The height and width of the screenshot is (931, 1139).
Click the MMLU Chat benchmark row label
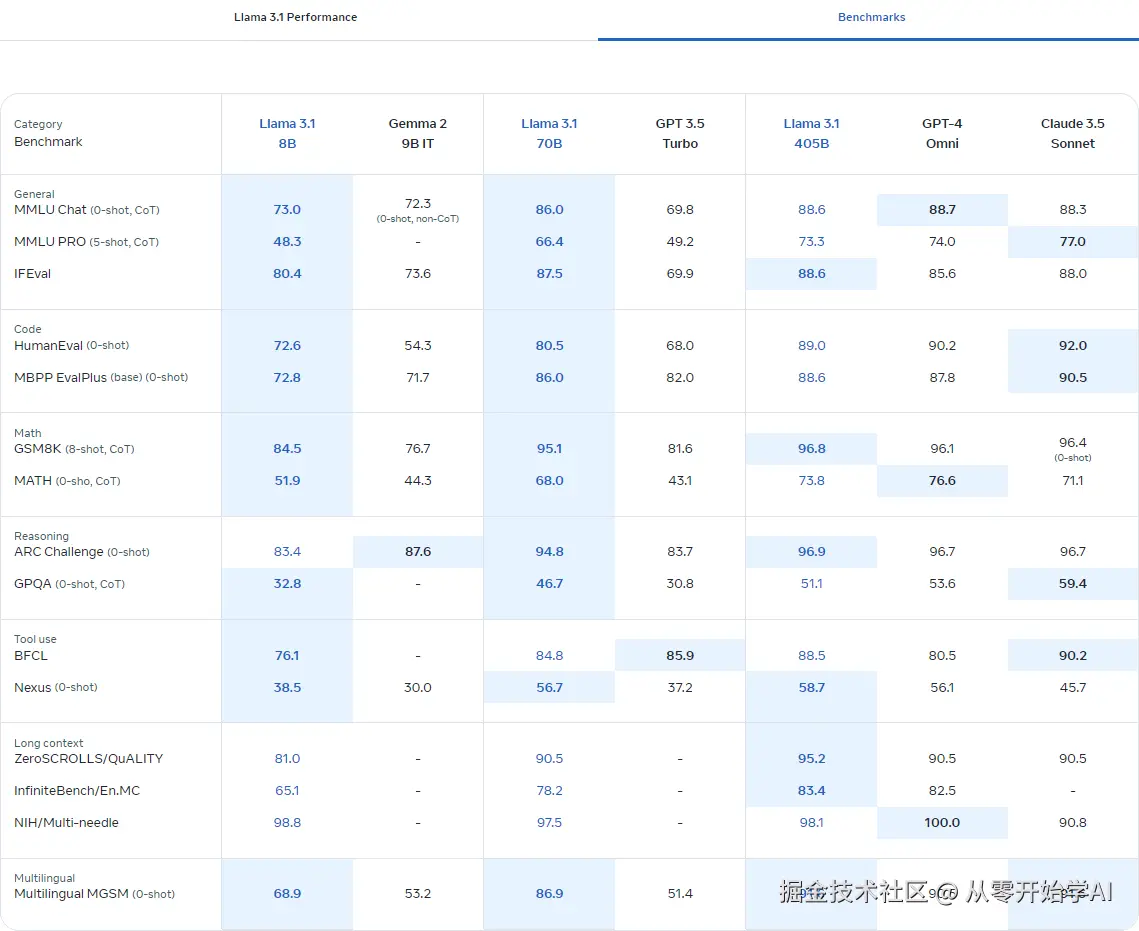pyautogui.click(x=86, y=210)
